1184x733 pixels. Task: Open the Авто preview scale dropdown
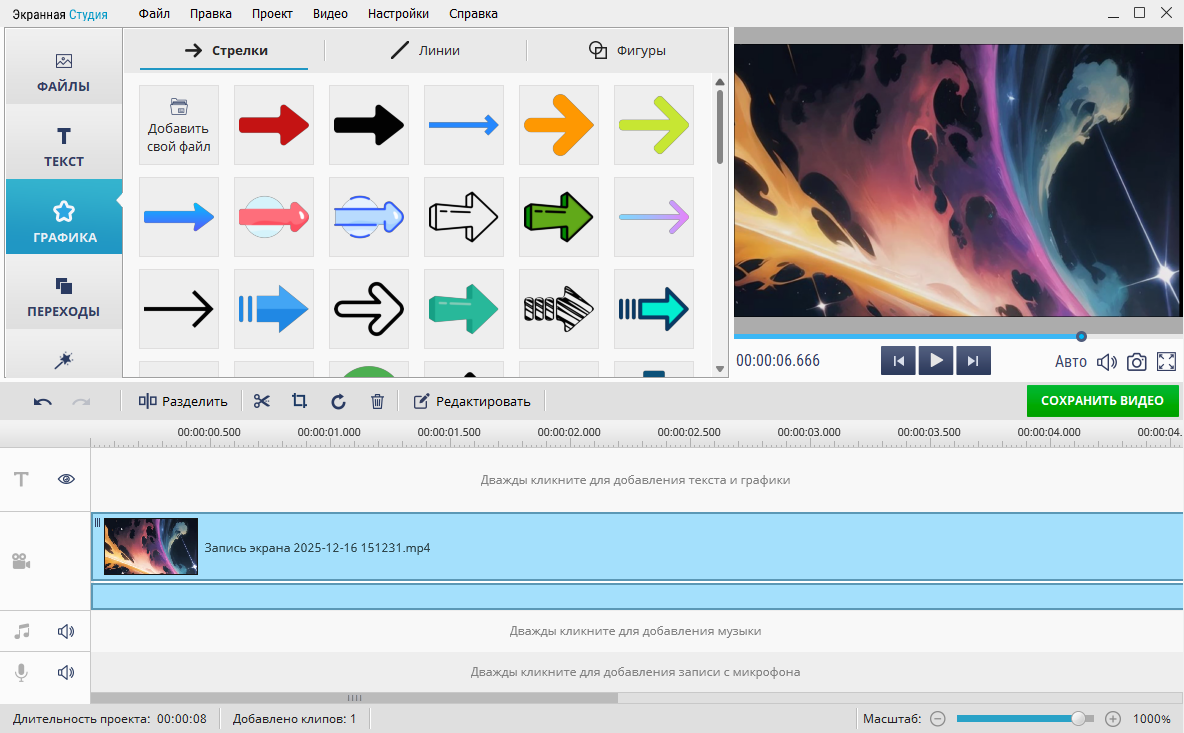(1071, 362)
